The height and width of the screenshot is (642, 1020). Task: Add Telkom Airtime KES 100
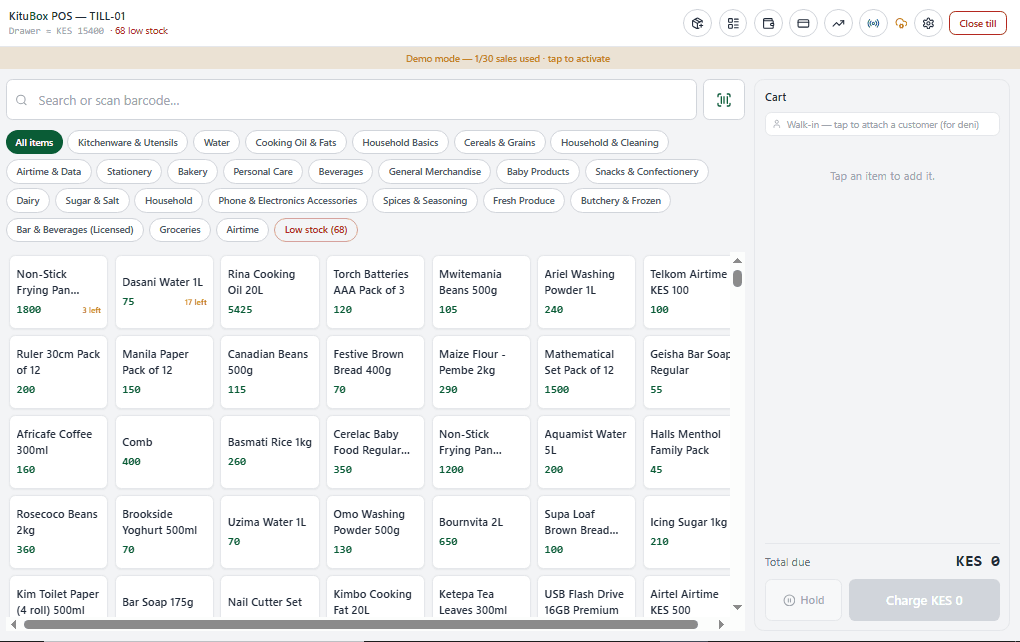coord(687,292)
